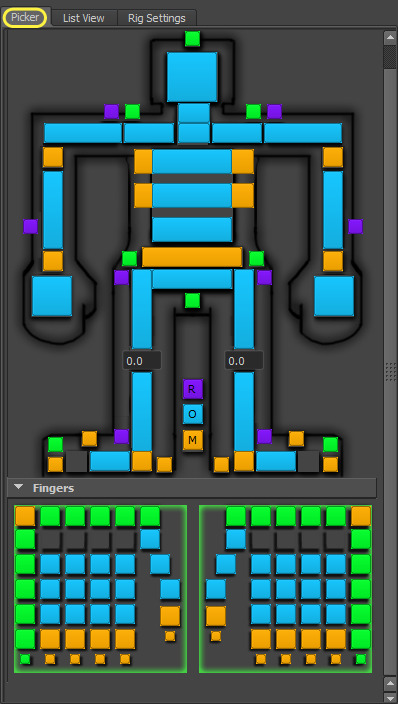The height and width of the screenshot is (704, 398).
Task: Select the right shin blue bar
Action: click(x=244, y=411)
